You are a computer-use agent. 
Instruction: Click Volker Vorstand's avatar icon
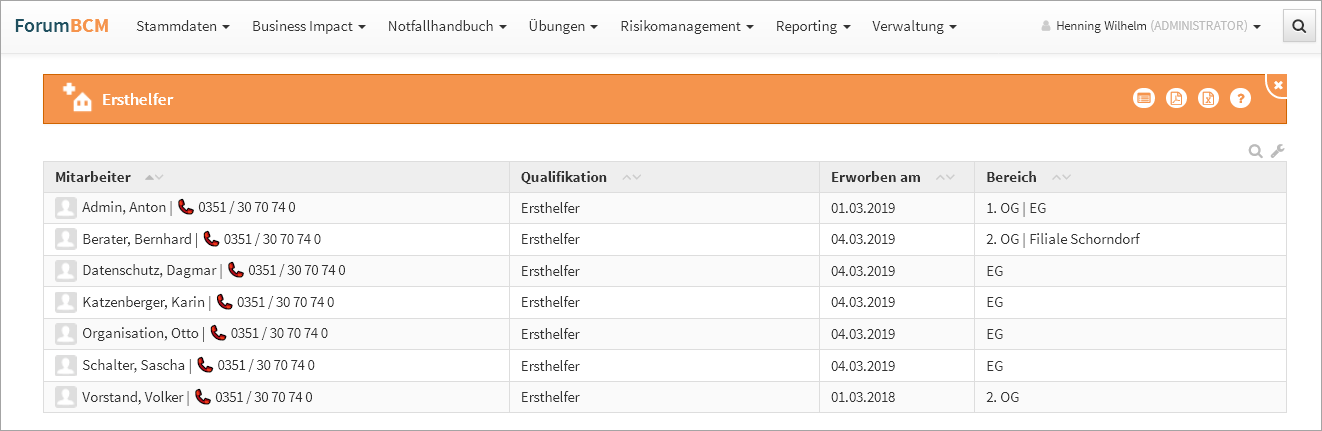tap(65, 397)
